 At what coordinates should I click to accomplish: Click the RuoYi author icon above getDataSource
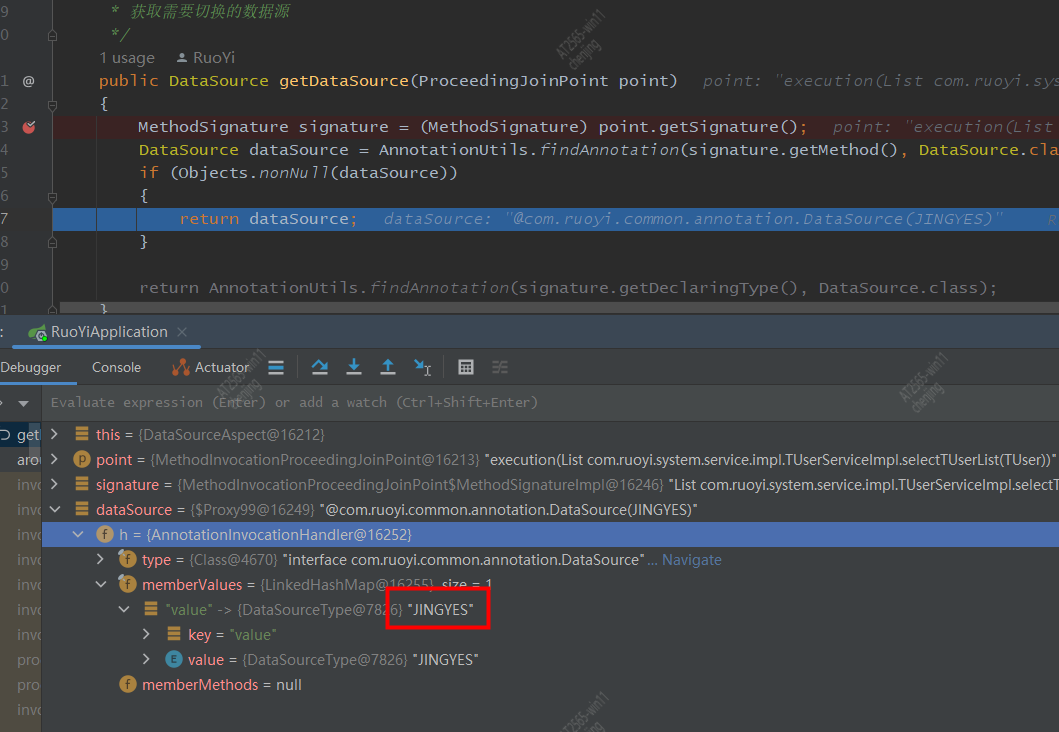[182, 58]
